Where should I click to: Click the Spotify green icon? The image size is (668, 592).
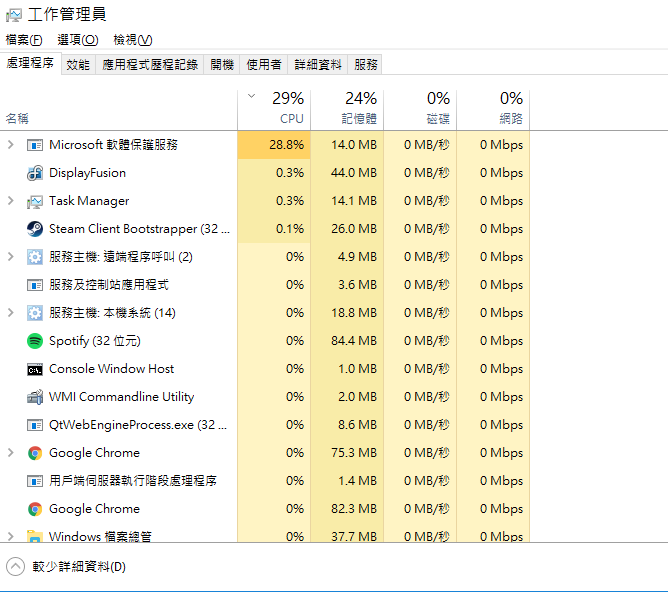point(35,341)
